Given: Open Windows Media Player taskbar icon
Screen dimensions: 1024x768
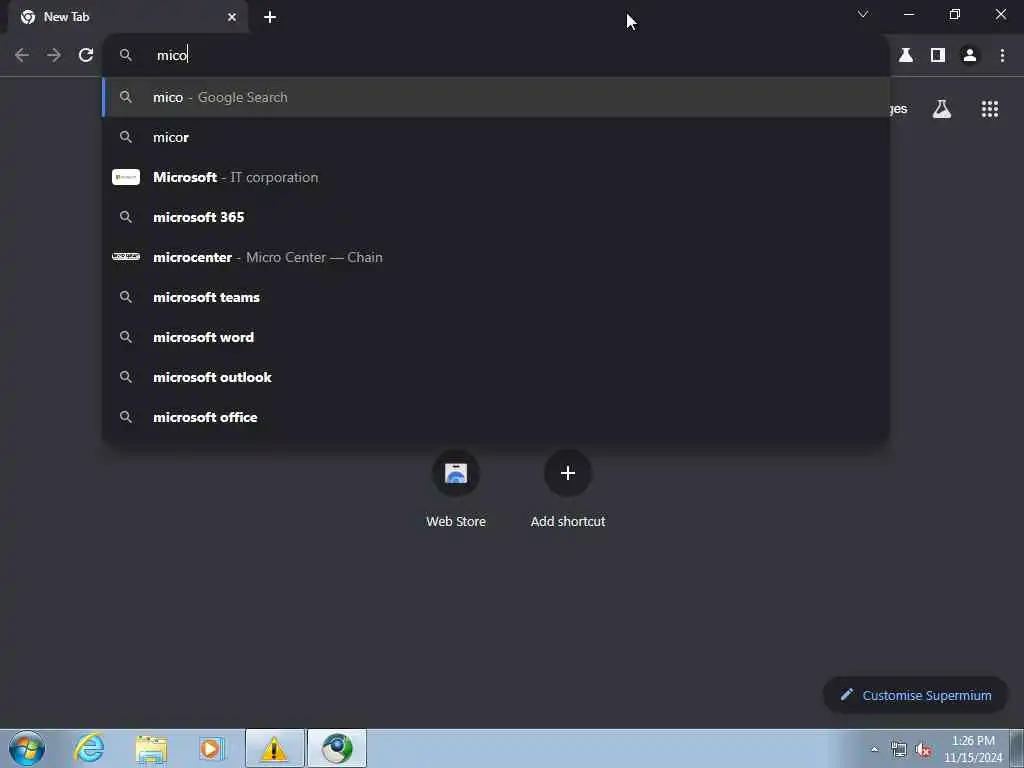Looking at the screenshot, I should point(212,749).
